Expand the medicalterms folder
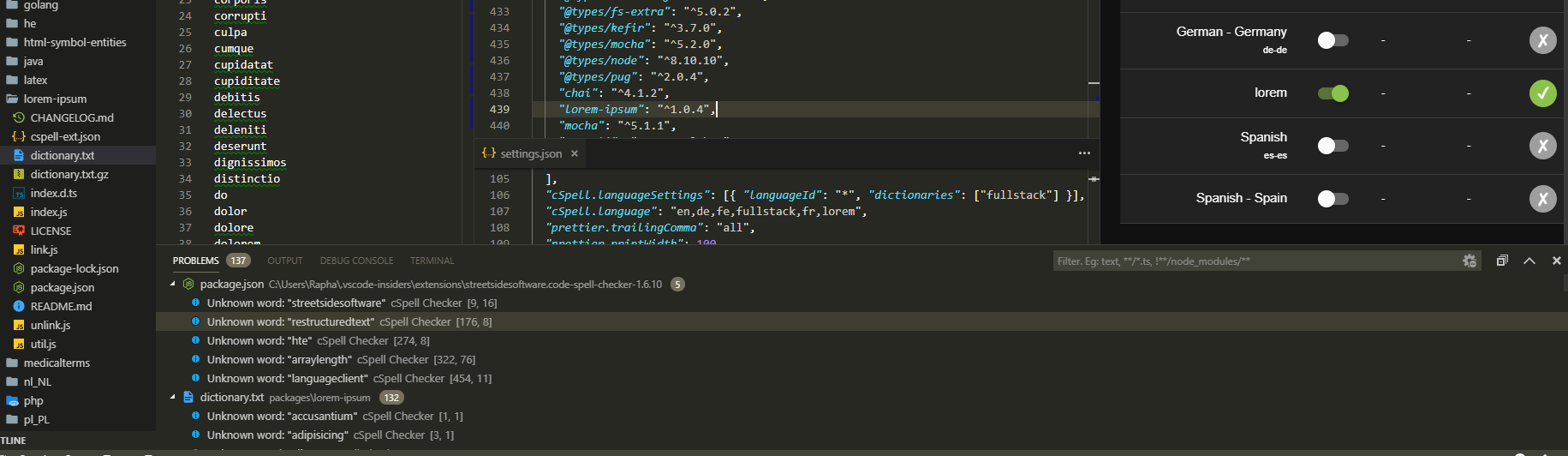 pyautogui.click(x=57, y=363)
